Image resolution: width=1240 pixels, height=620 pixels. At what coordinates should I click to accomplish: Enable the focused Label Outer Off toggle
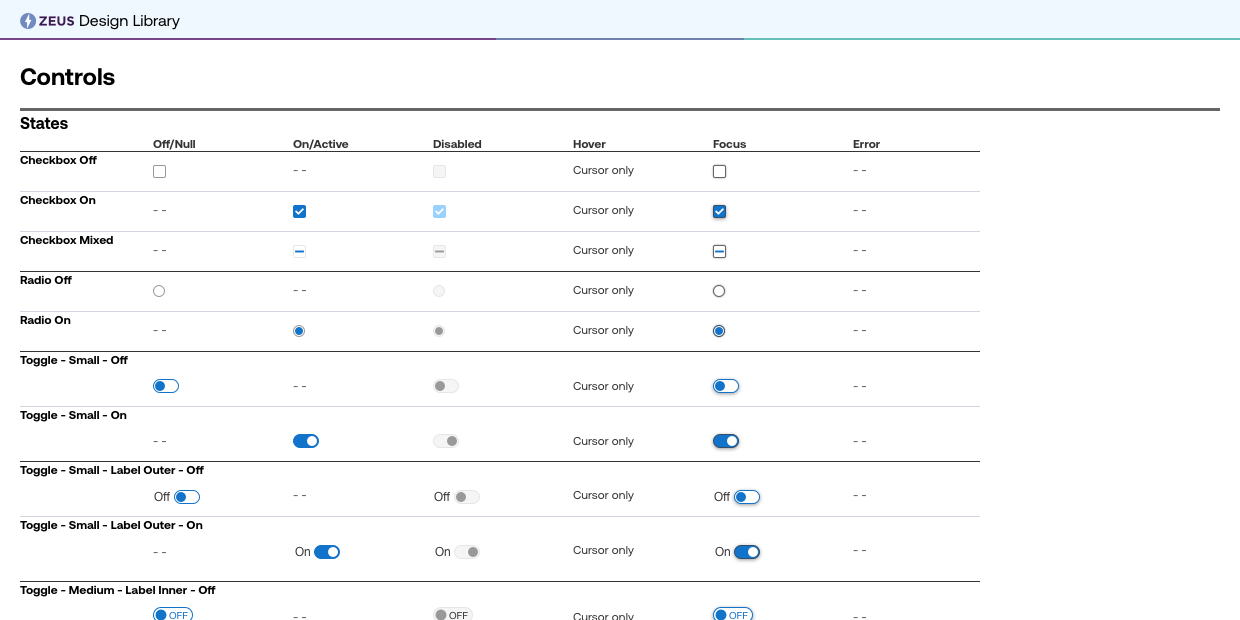point(747,497)
